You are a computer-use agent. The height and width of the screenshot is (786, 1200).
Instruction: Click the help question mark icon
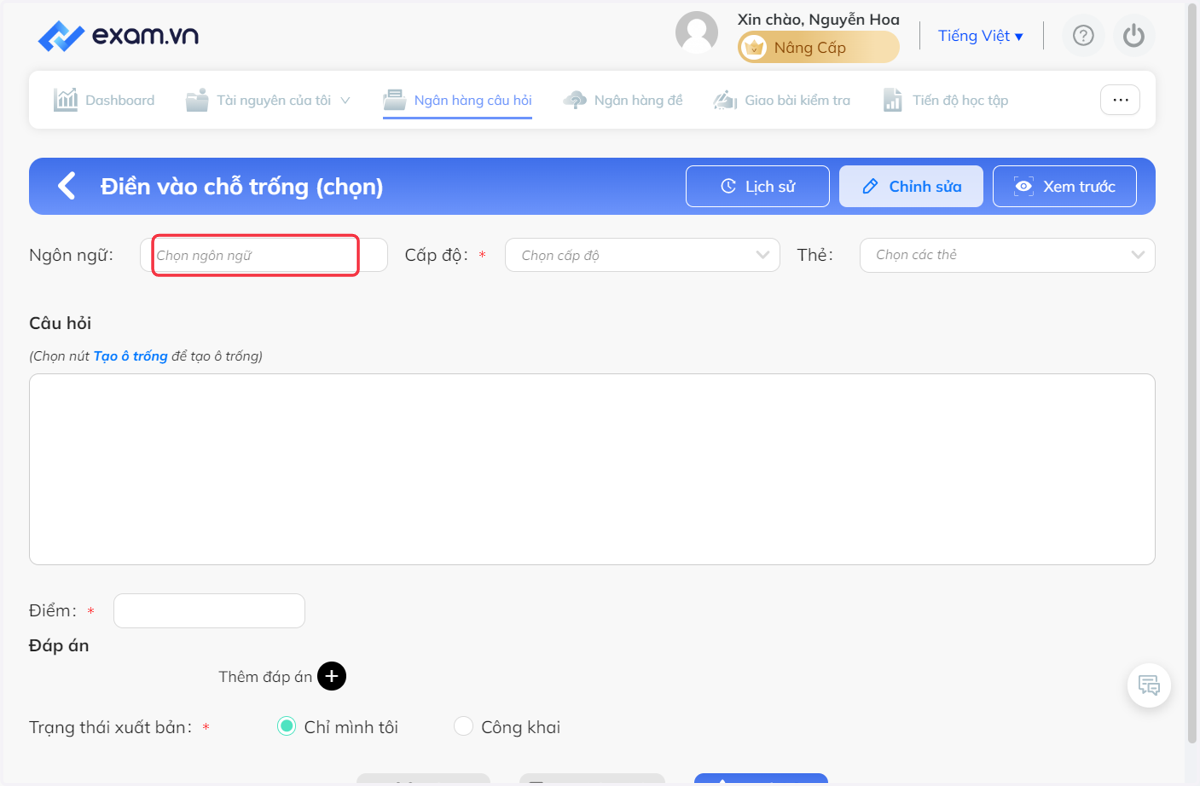tap(1083, 36)
